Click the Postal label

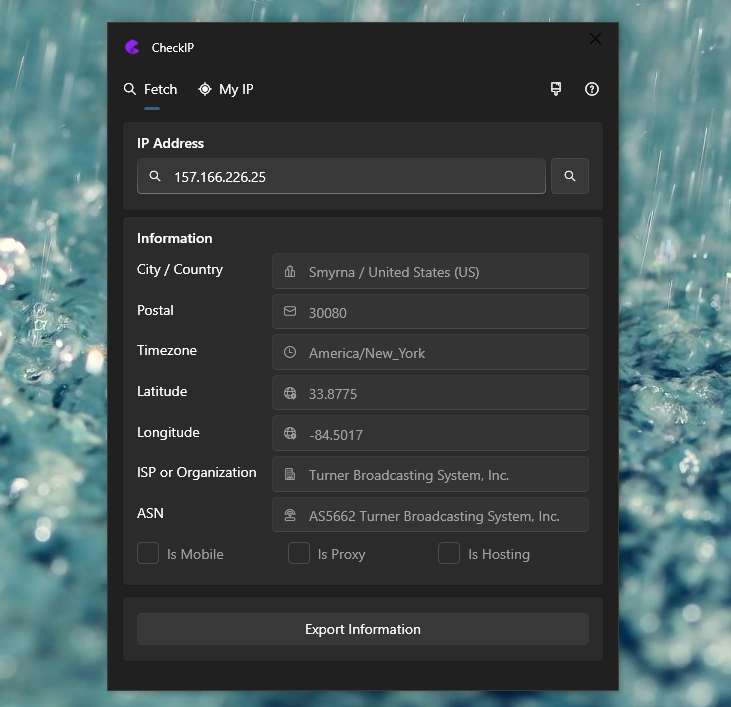pyautogui.click(x=155, y=310)
